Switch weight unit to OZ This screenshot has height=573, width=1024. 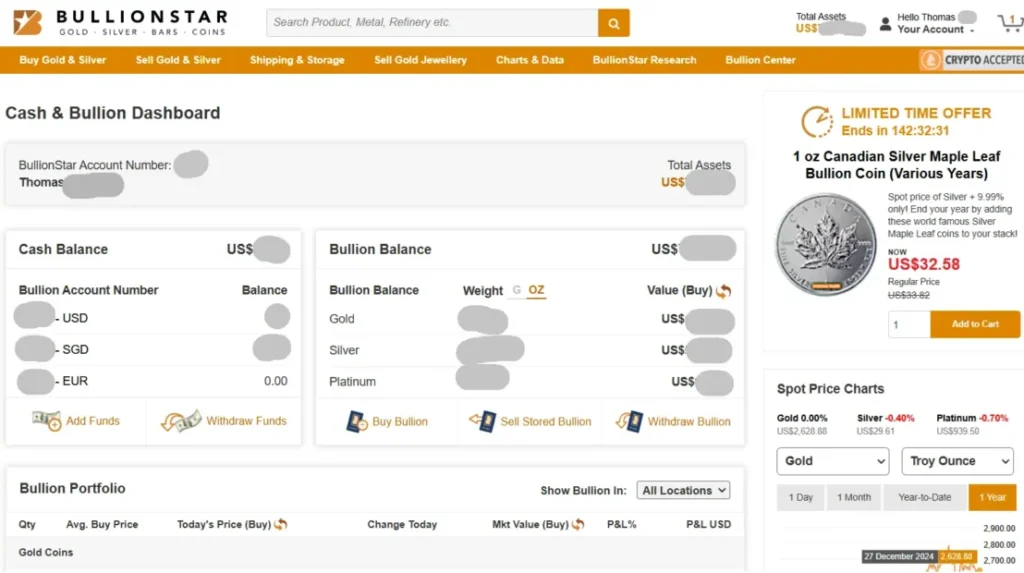tap(536, 290)
